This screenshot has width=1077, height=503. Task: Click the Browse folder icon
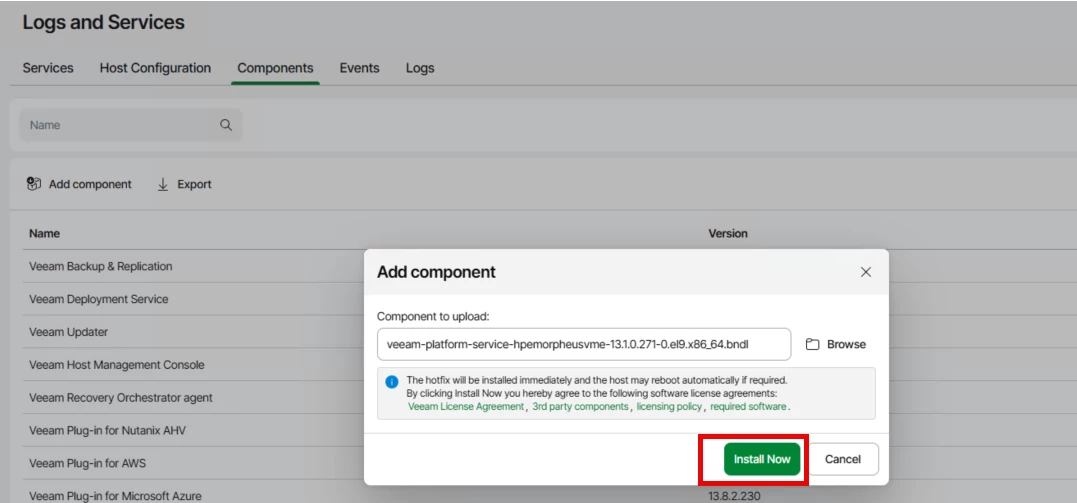click(813, 344)
